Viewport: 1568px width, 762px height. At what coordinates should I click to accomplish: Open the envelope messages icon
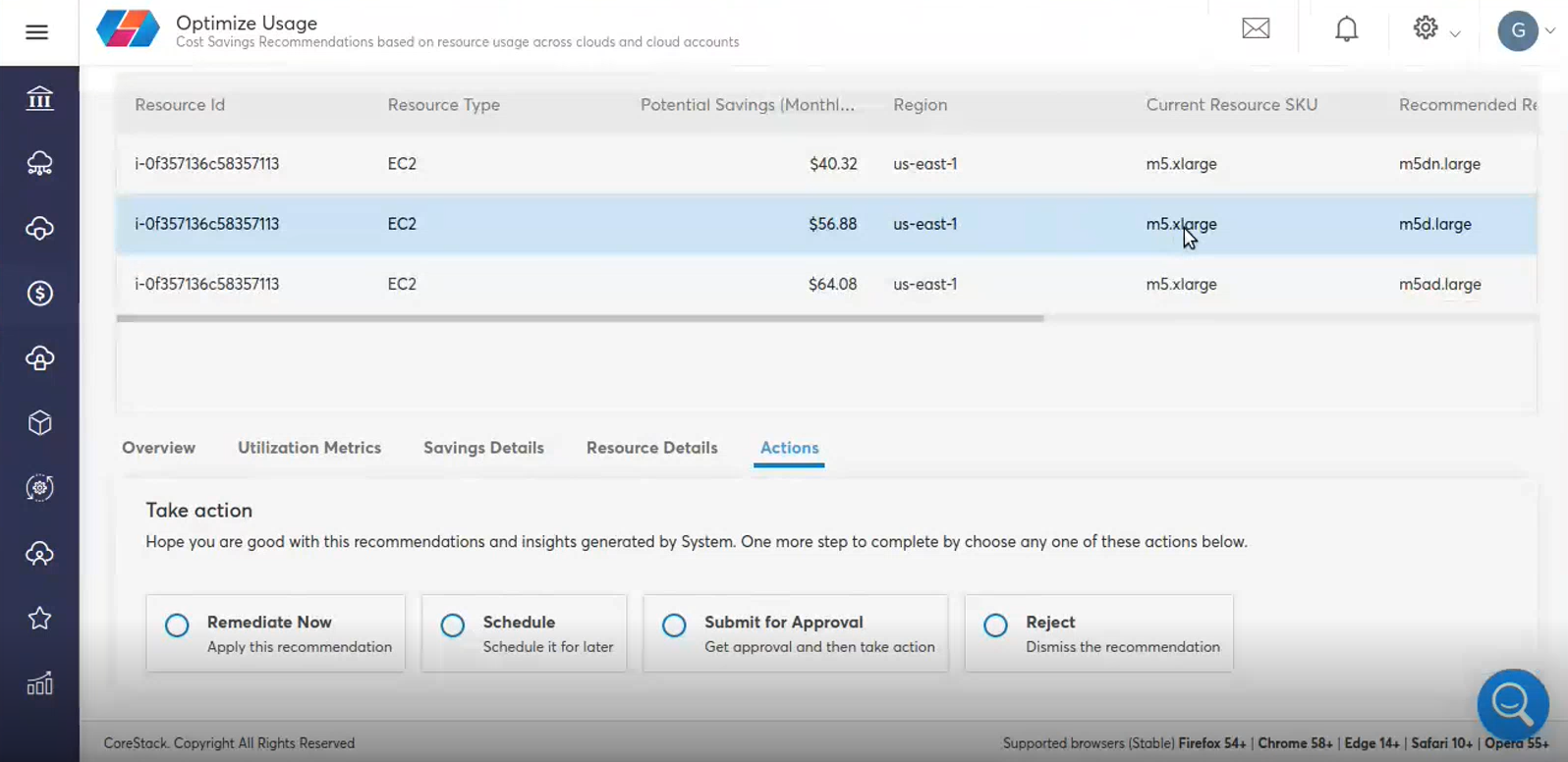(x=1256, y=28)
